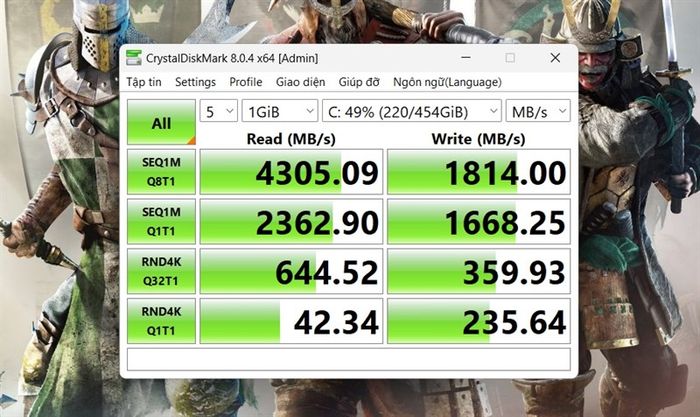The height and width of the screenshot is (417, 700).
Task: Close the CrystalDiskMark window
Action: coord(555,58)
